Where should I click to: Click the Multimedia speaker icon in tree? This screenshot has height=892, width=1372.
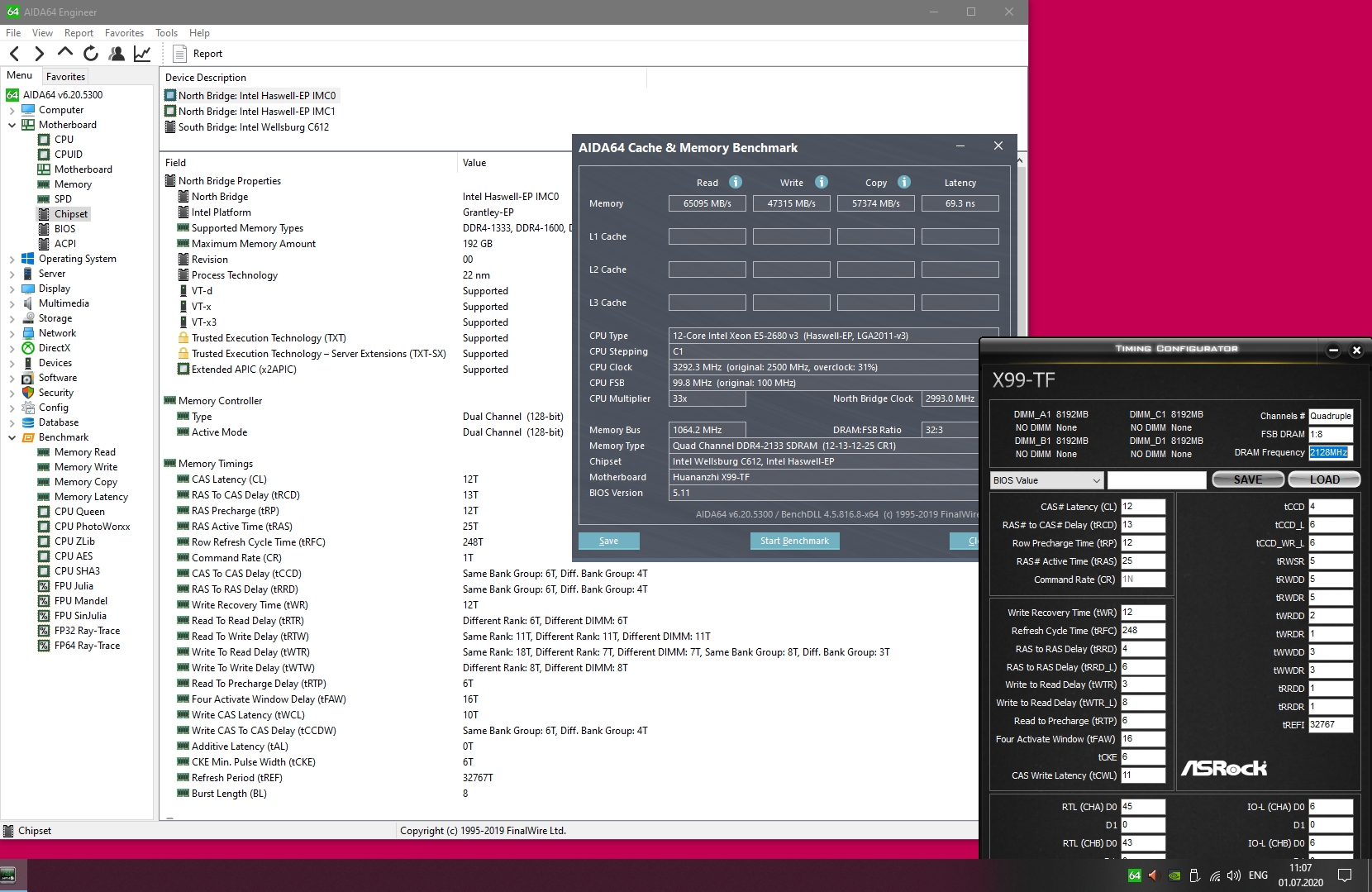28,303
